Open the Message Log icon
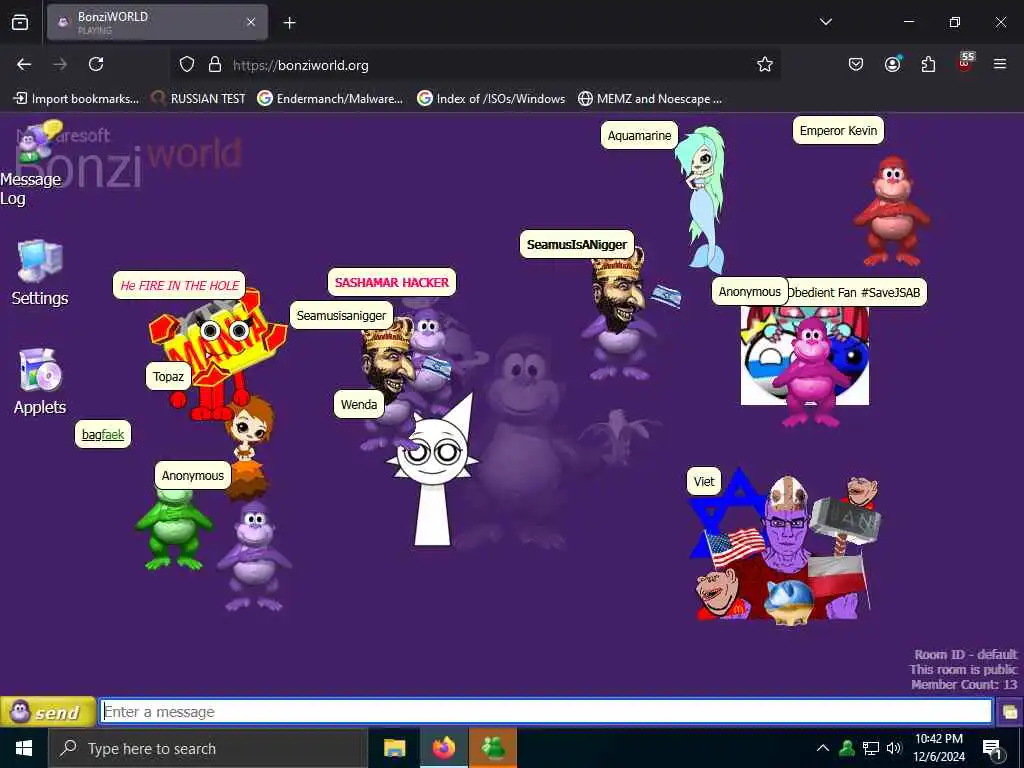 point(39,140)
